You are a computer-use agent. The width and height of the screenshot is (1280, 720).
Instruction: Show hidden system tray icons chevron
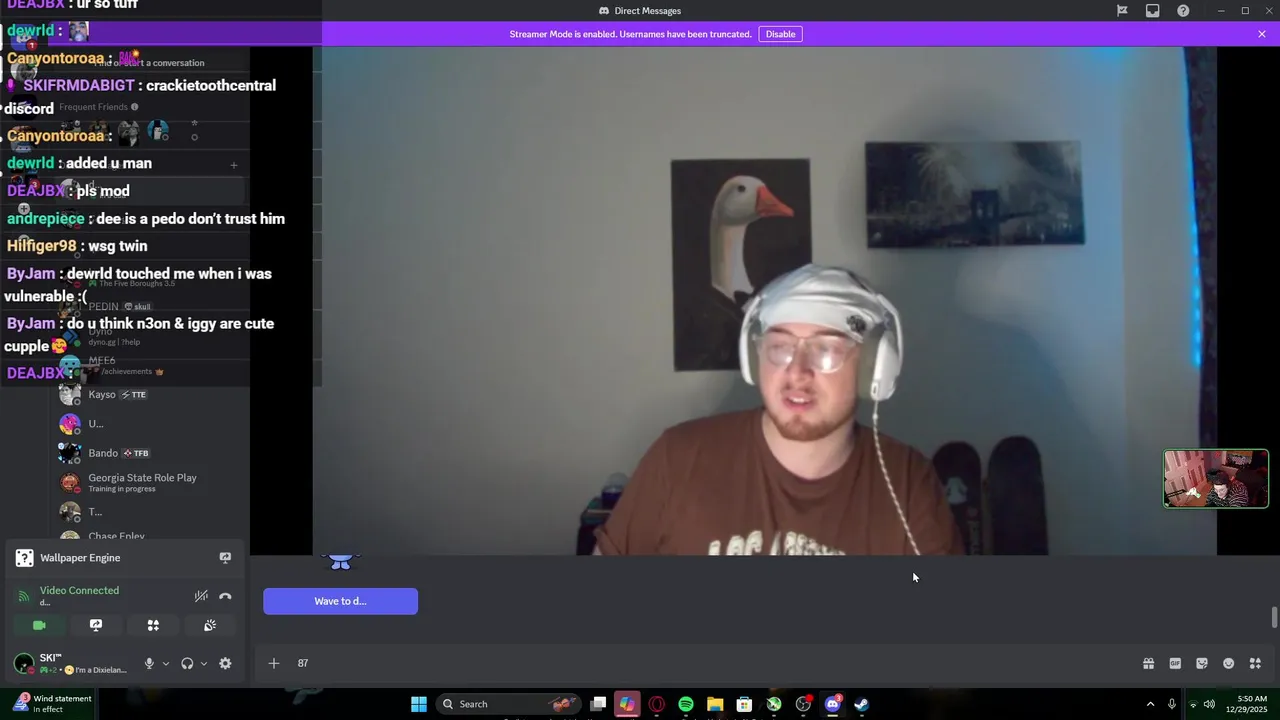[x=1150, y=704]
